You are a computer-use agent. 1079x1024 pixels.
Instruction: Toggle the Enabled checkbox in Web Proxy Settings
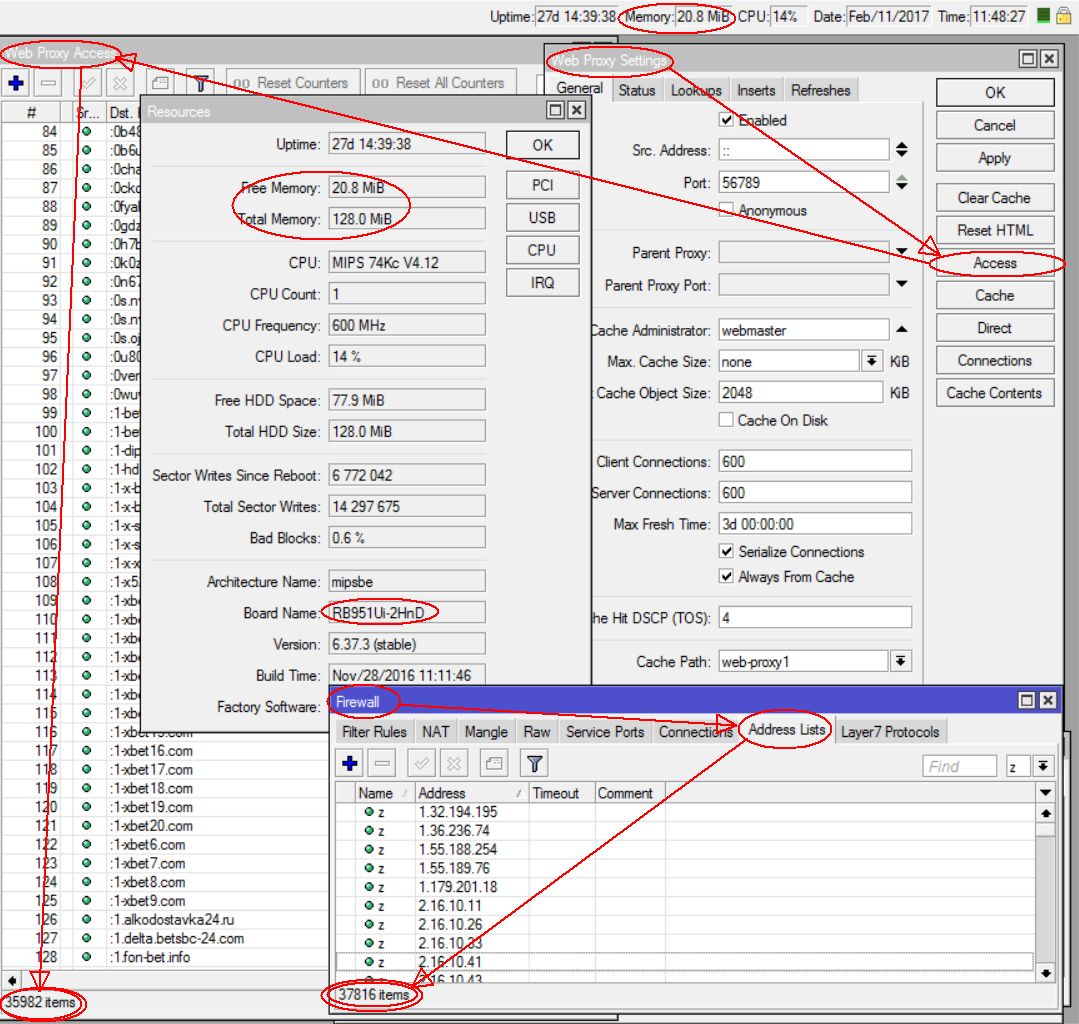click(727, 120)
